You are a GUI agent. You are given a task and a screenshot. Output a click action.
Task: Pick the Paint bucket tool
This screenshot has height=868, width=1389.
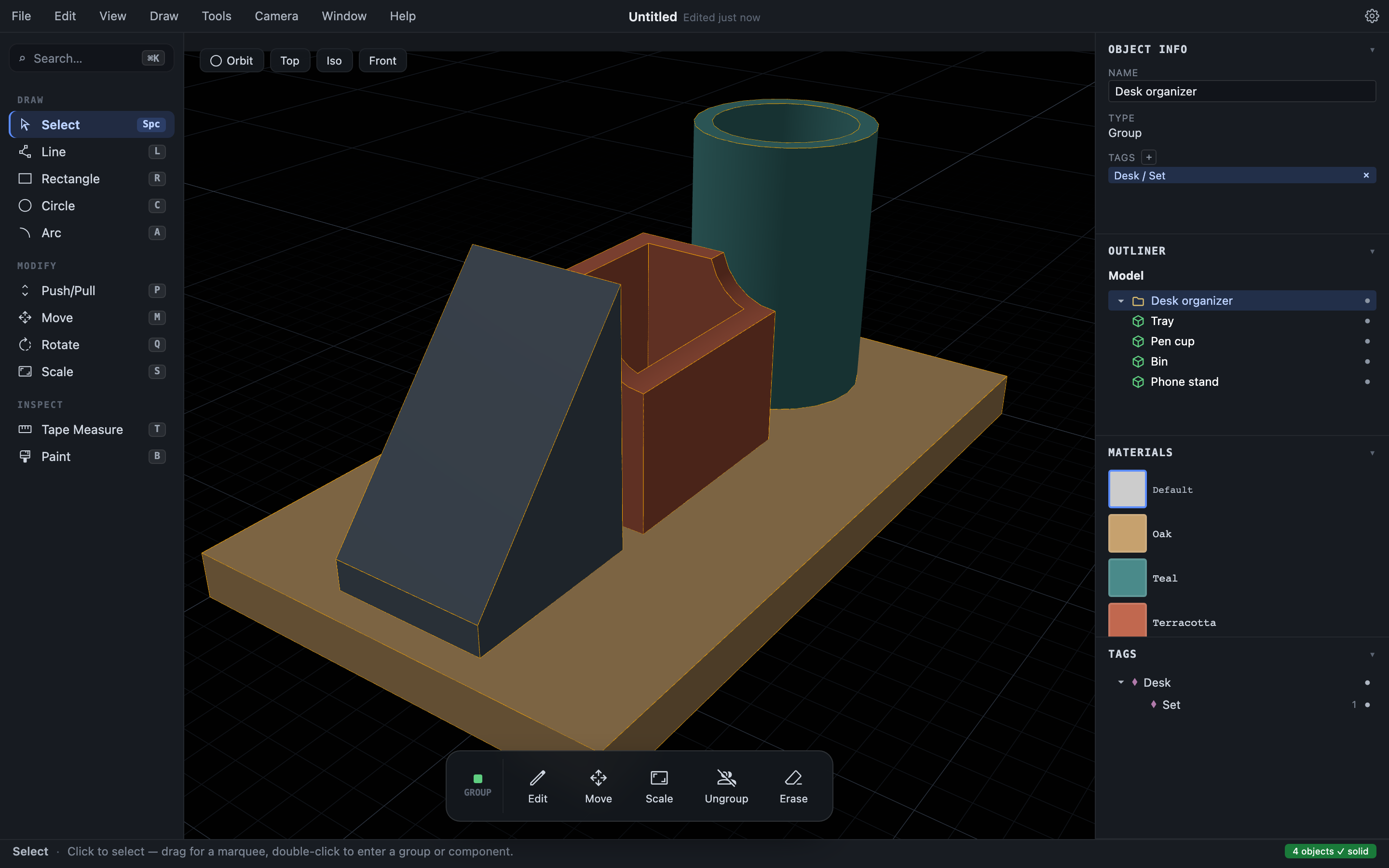tap(92, 456)
